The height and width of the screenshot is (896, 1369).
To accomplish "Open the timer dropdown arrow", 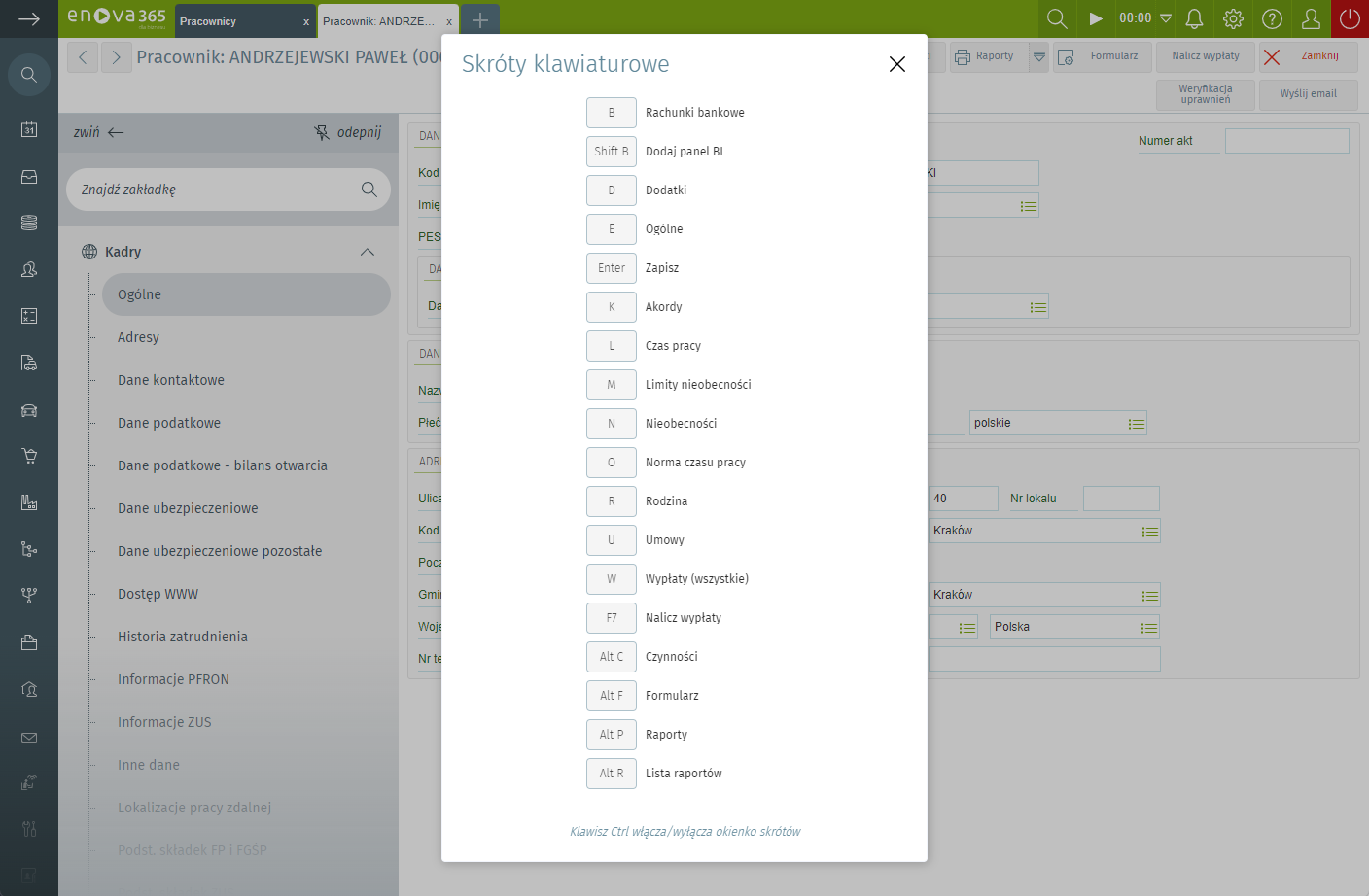I will click(x=1166, y=18).
